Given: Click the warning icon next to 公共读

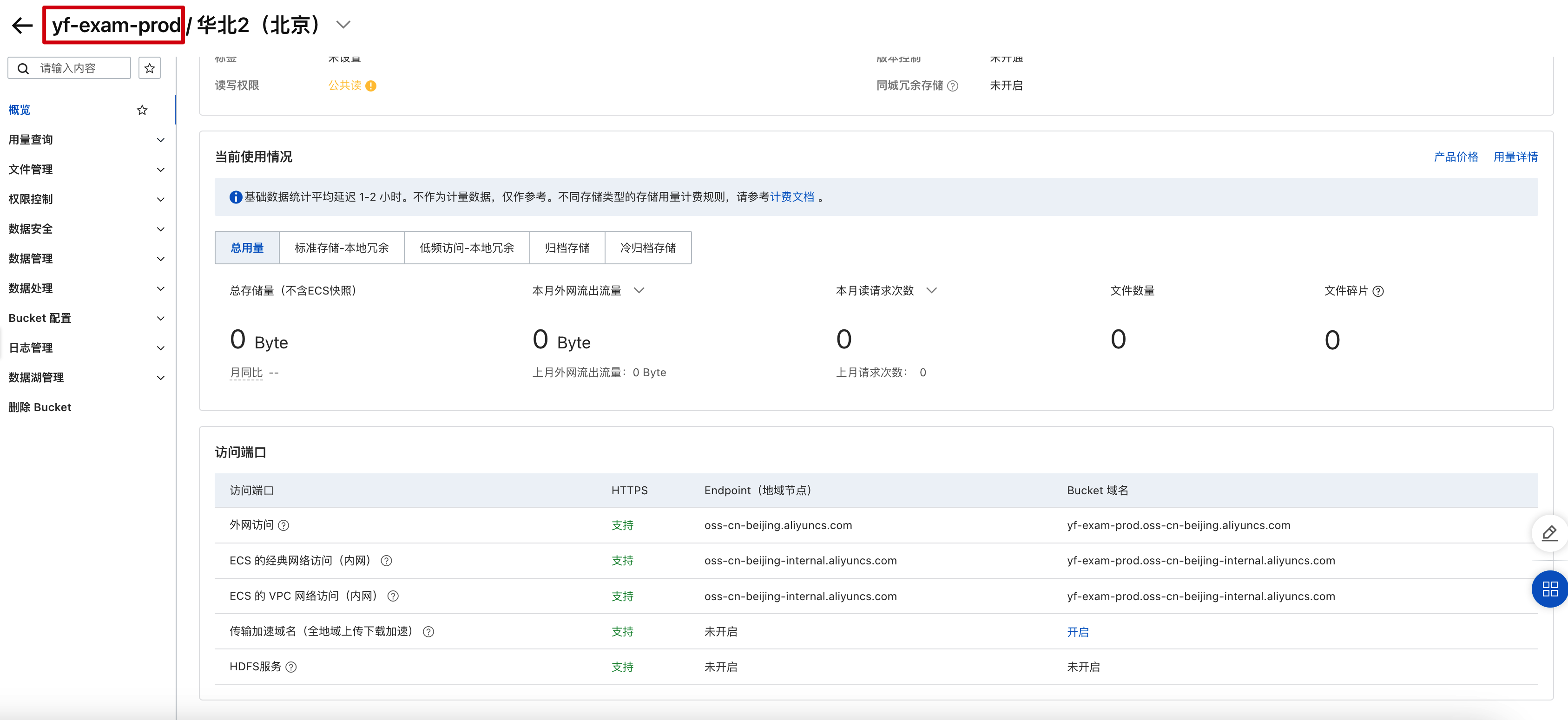Looking at the screenshot, I should click(x=371, y=86).
